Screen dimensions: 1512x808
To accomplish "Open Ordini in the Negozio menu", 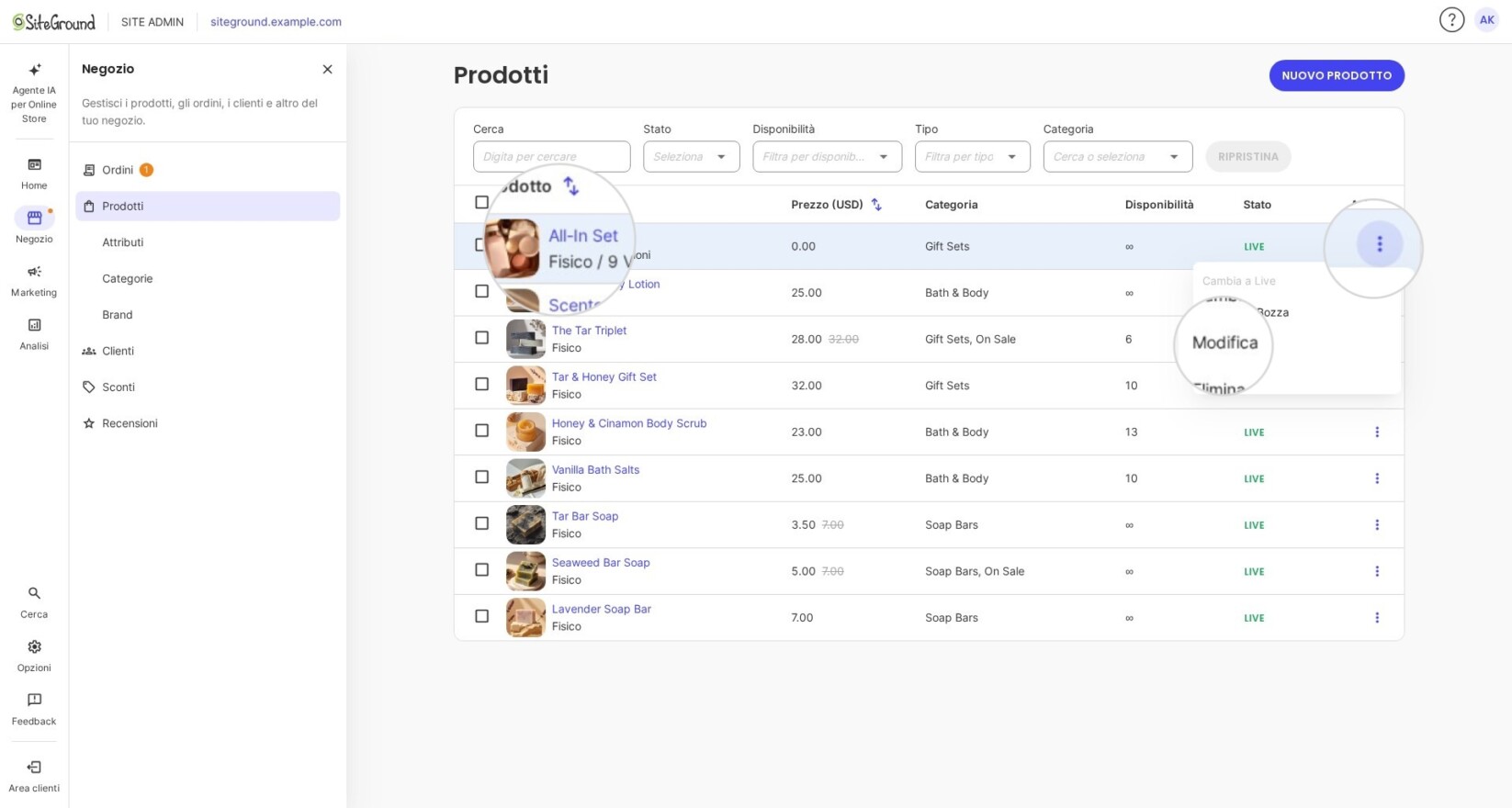I will pos(208,170).
